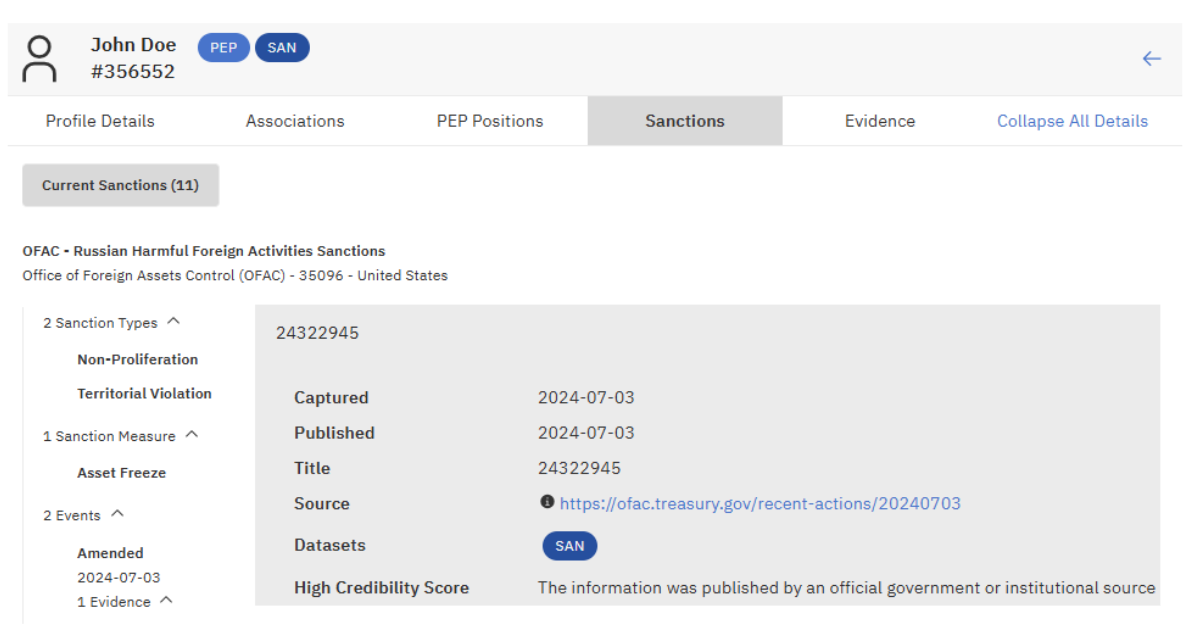1190x630 pixels.
Task: Click the back arrow icon
Action: (1151, 58)
